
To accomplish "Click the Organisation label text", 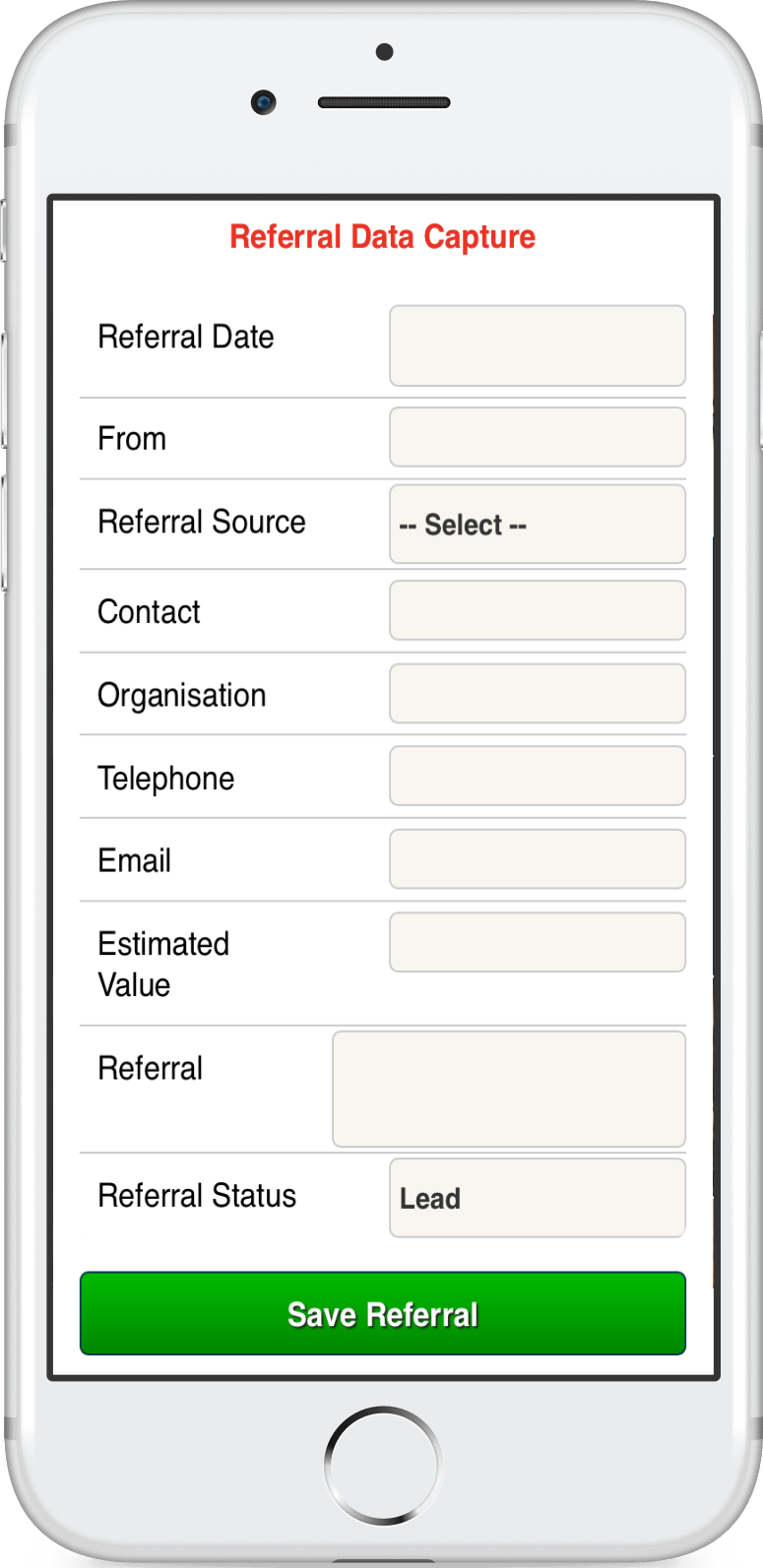I will (x=181, y=696).
